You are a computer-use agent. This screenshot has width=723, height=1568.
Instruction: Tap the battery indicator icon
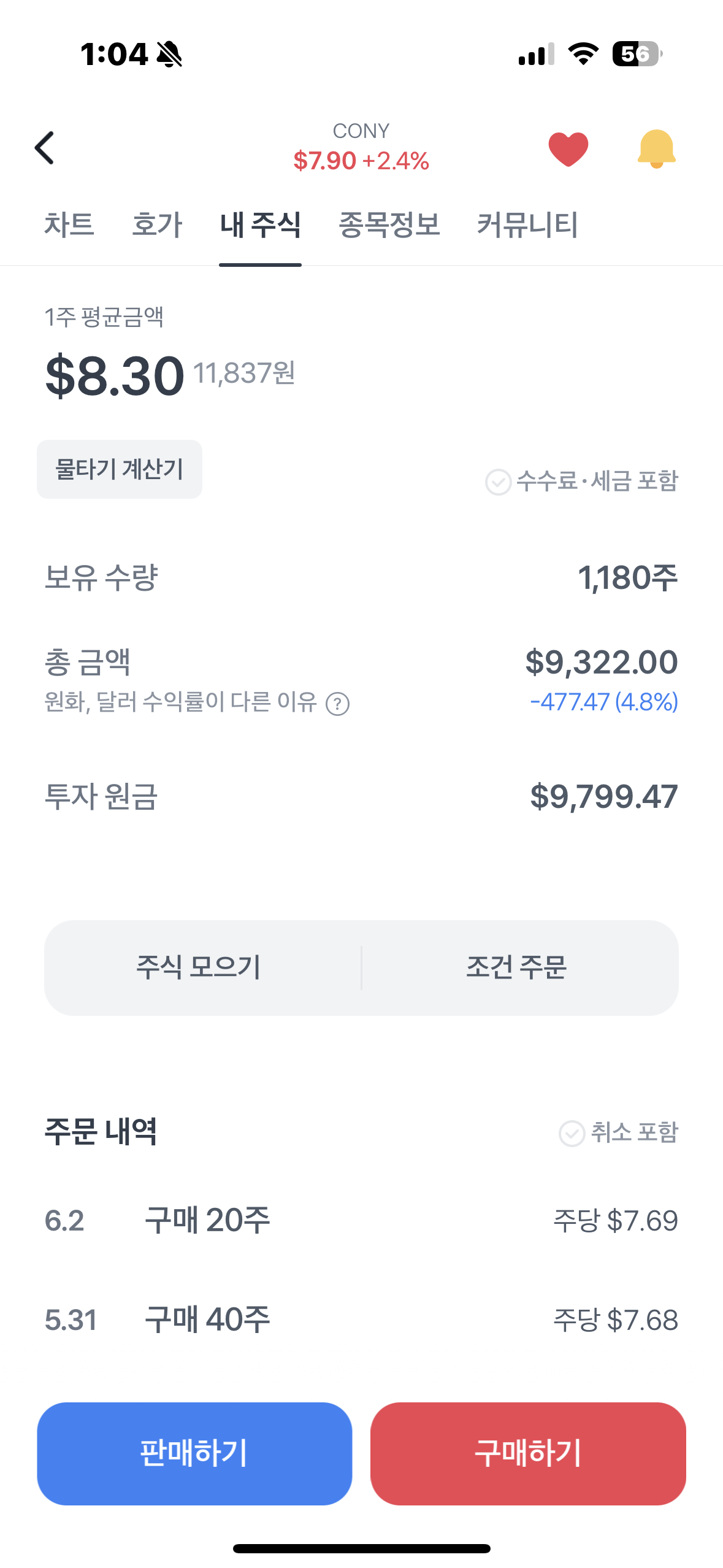coord(637,54)
